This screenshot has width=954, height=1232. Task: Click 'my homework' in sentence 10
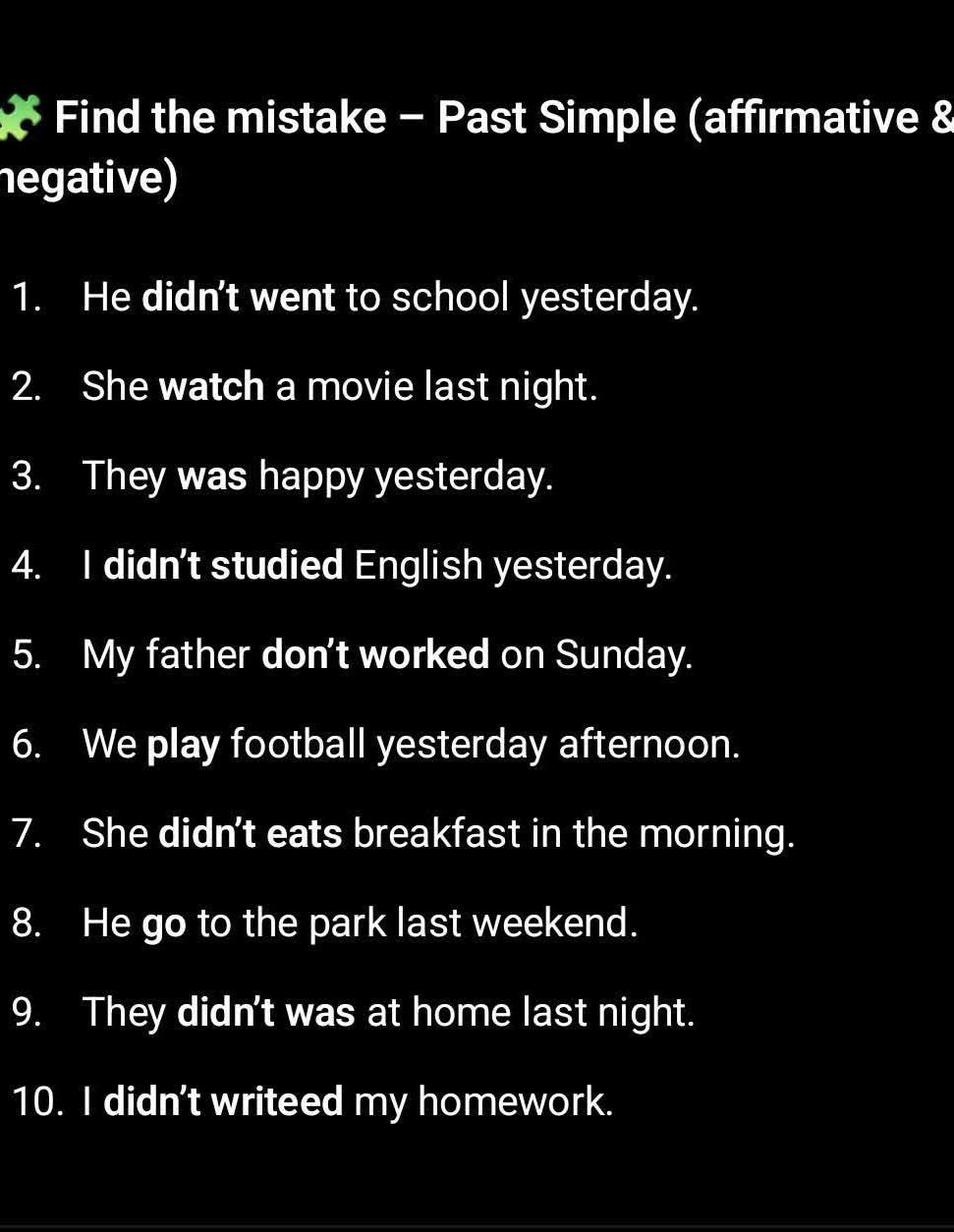(483, 1103)
